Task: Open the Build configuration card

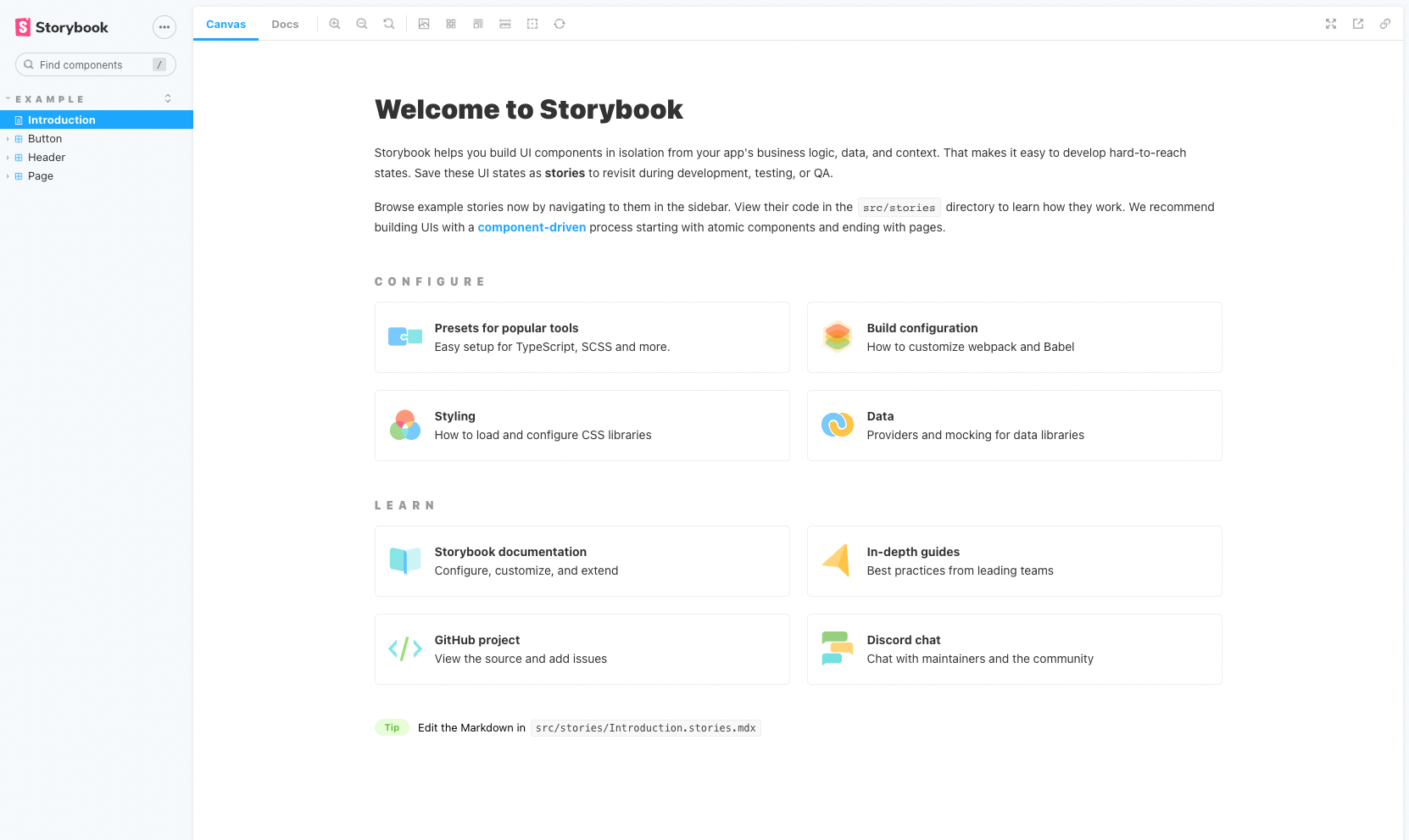Action: [x=1015, y=337]
